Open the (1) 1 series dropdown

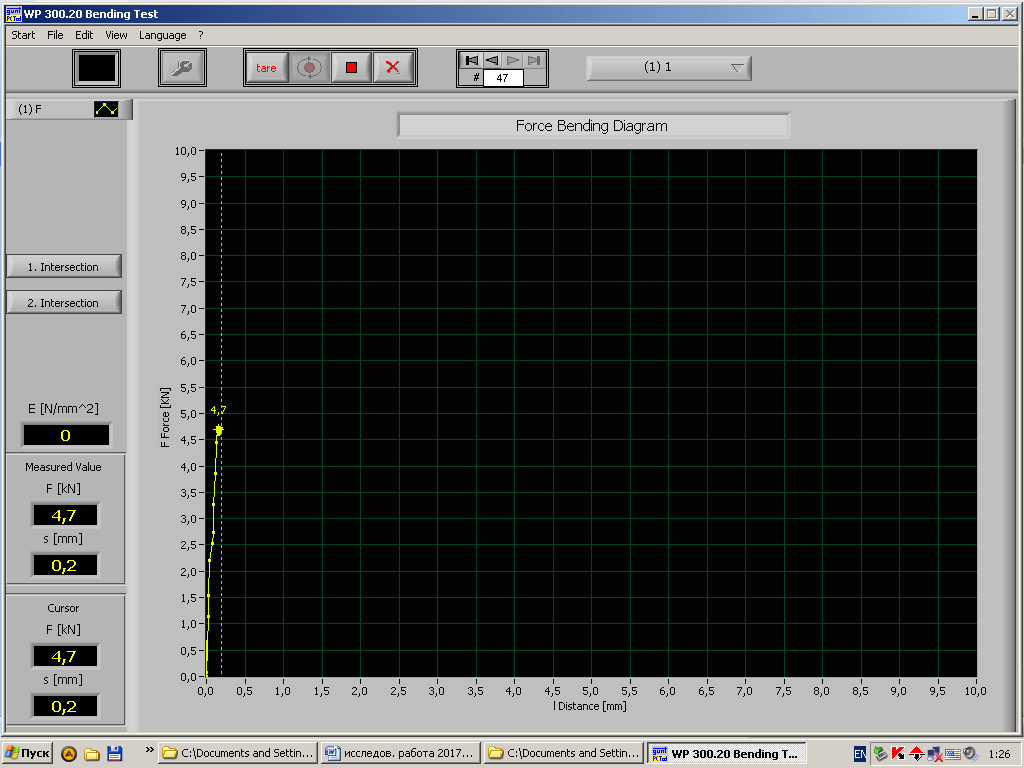coord(669,67)
